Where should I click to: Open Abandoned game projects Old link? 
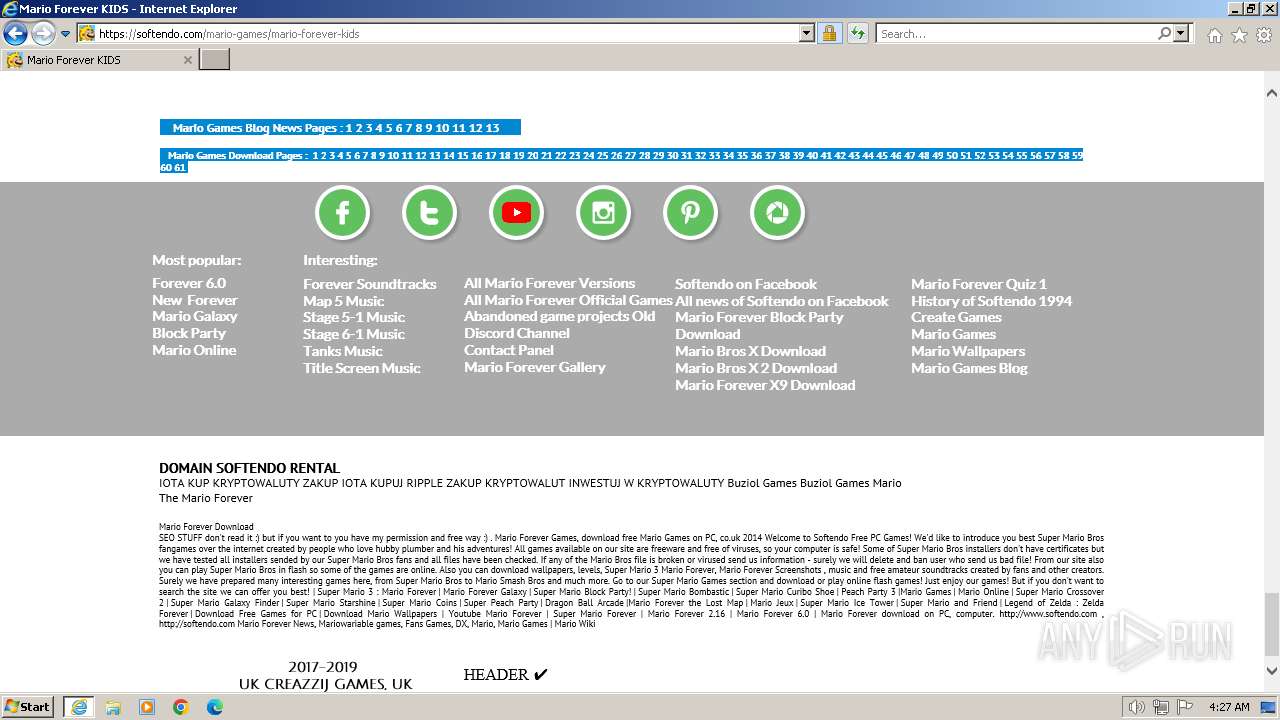pyautogui.click(x=559, y=316)
